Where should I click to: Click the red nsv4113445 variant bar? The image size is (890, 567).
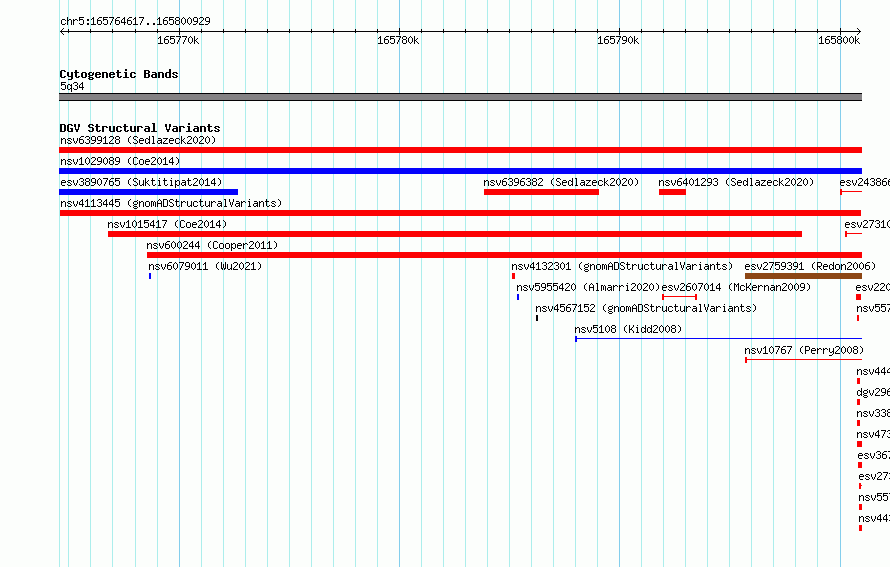coord(460,213)
